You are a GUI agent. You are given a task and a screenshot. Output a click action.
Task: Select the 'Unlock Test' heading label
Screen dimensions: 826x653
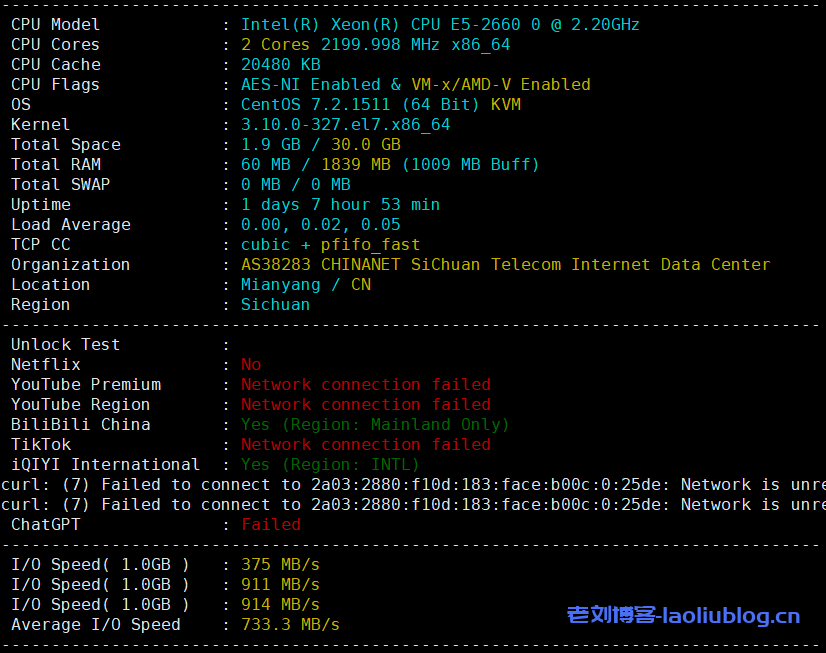point(65,345)
